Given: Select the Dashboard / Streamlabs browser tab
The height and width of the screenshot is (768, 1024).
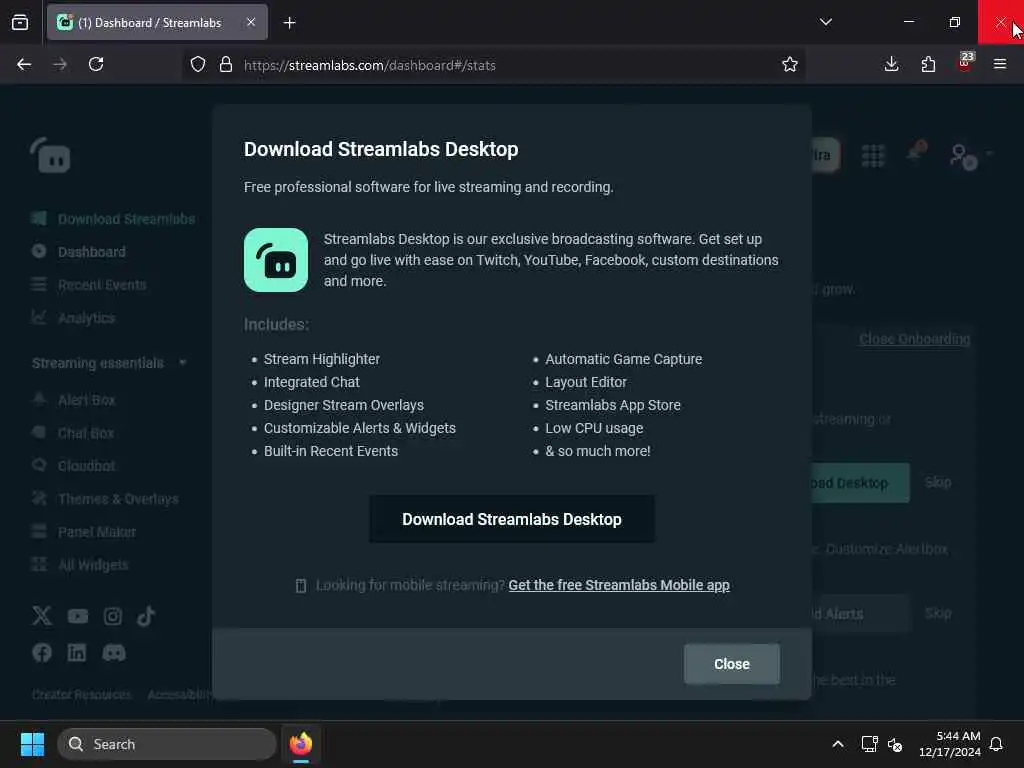Looking at the screenshot, I should 157,23.
